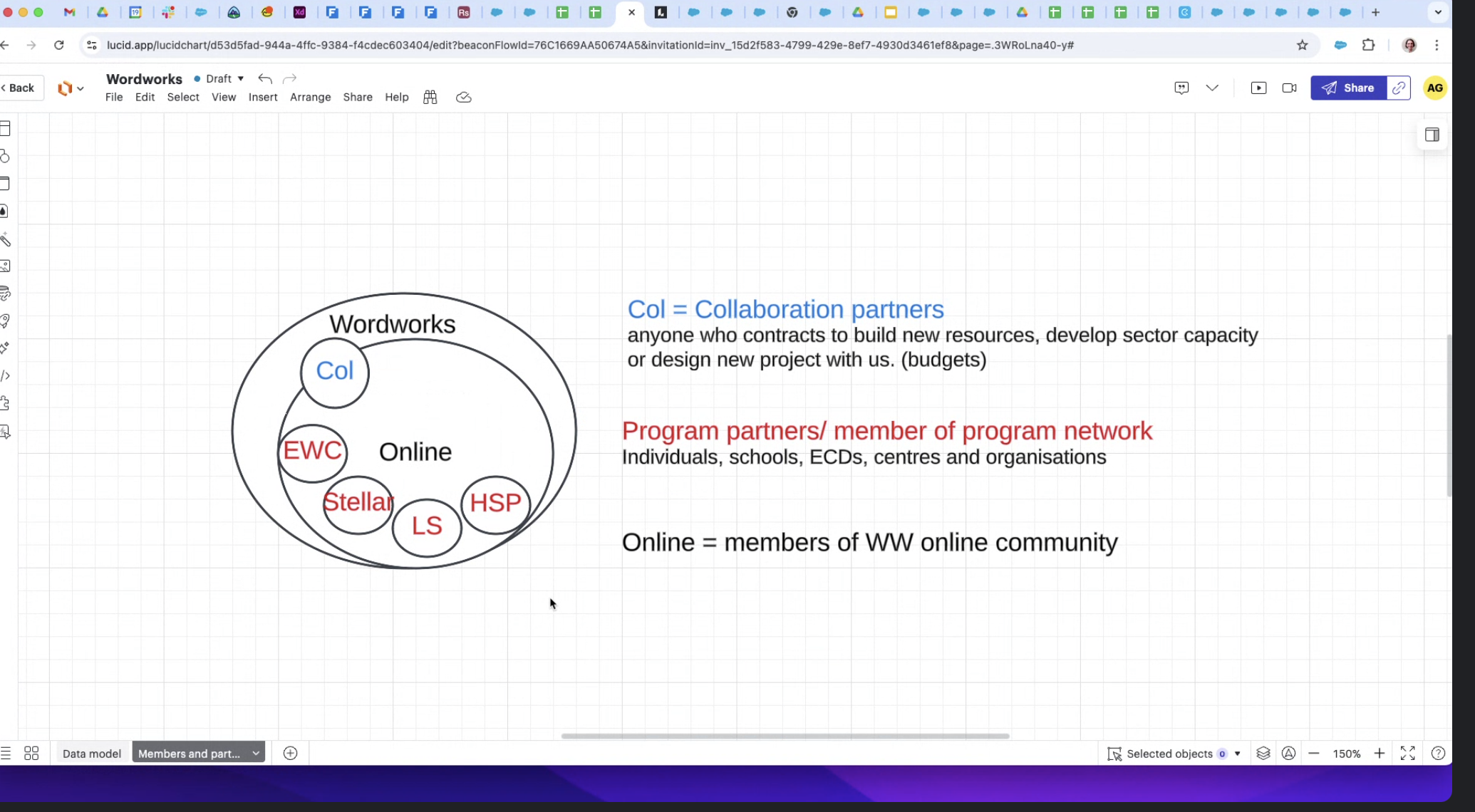
Task: Switch to the grid page view
Action: [x=31, y=754]
